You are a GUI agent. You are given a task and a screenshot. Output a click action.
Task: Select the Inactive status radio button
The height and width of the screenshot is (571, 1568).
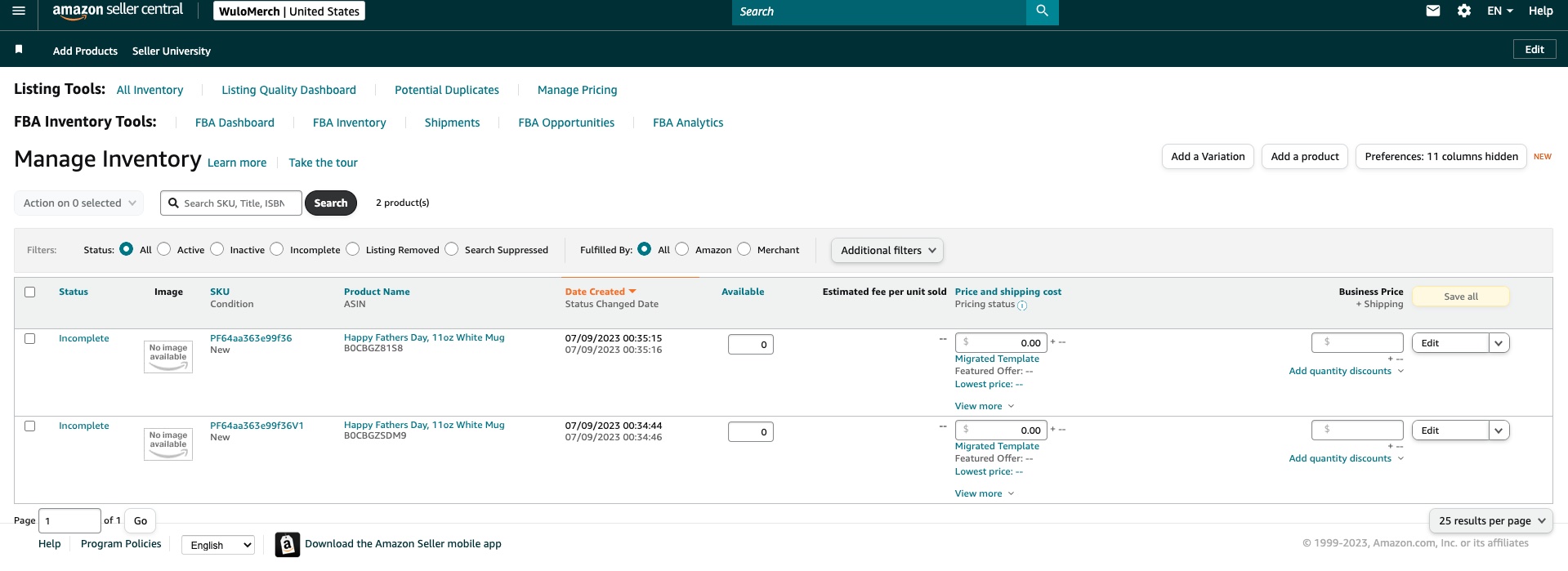217,249
